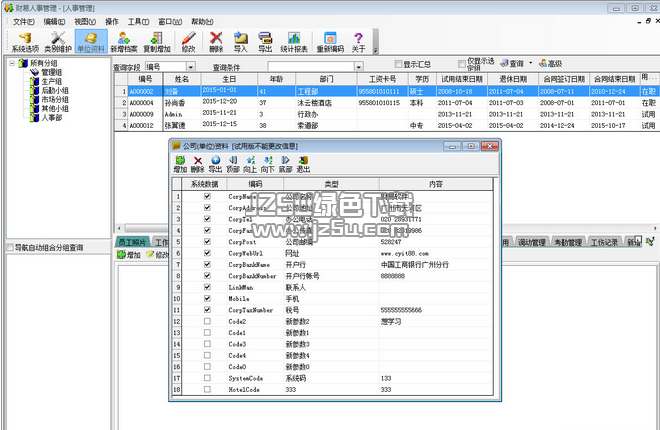Sort employee table by 年龄 column header

(x=276, y=79)
